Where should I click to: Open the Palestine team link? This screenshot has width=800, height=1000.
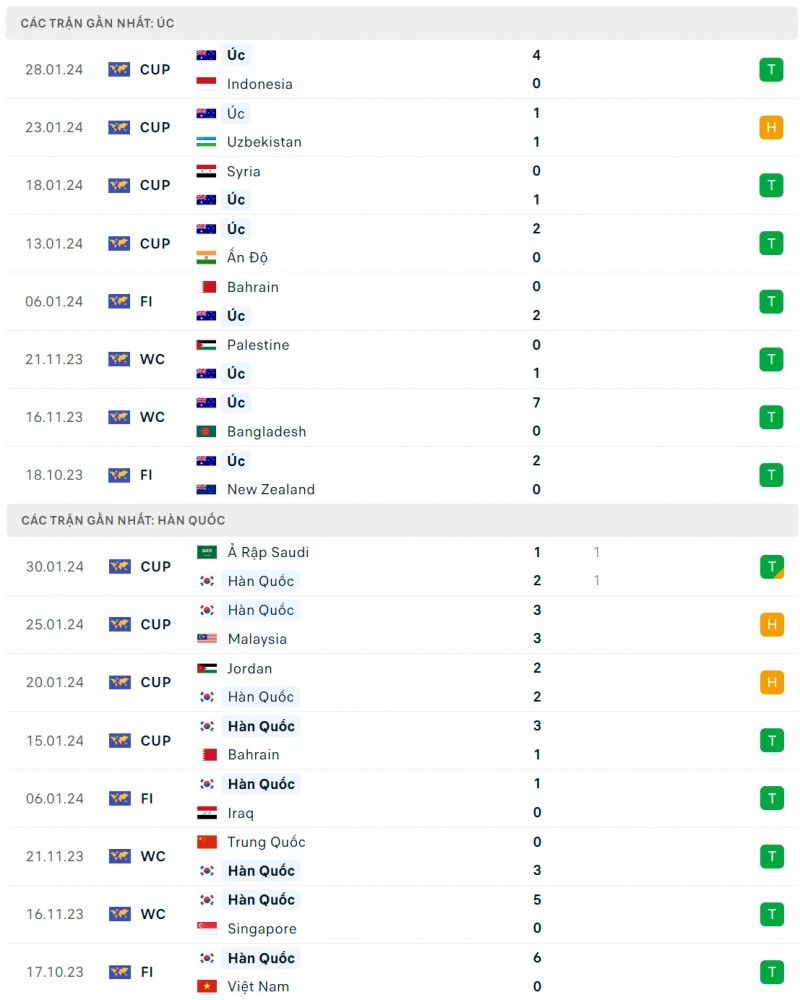(258, 345)
